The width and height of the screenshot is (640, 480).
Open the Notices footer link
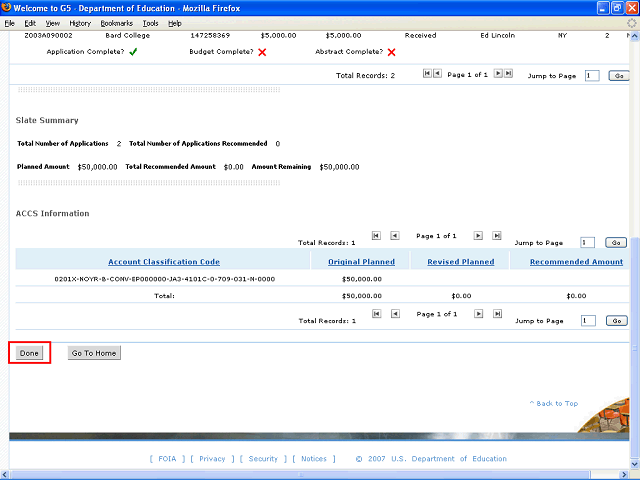coord(314,459)
